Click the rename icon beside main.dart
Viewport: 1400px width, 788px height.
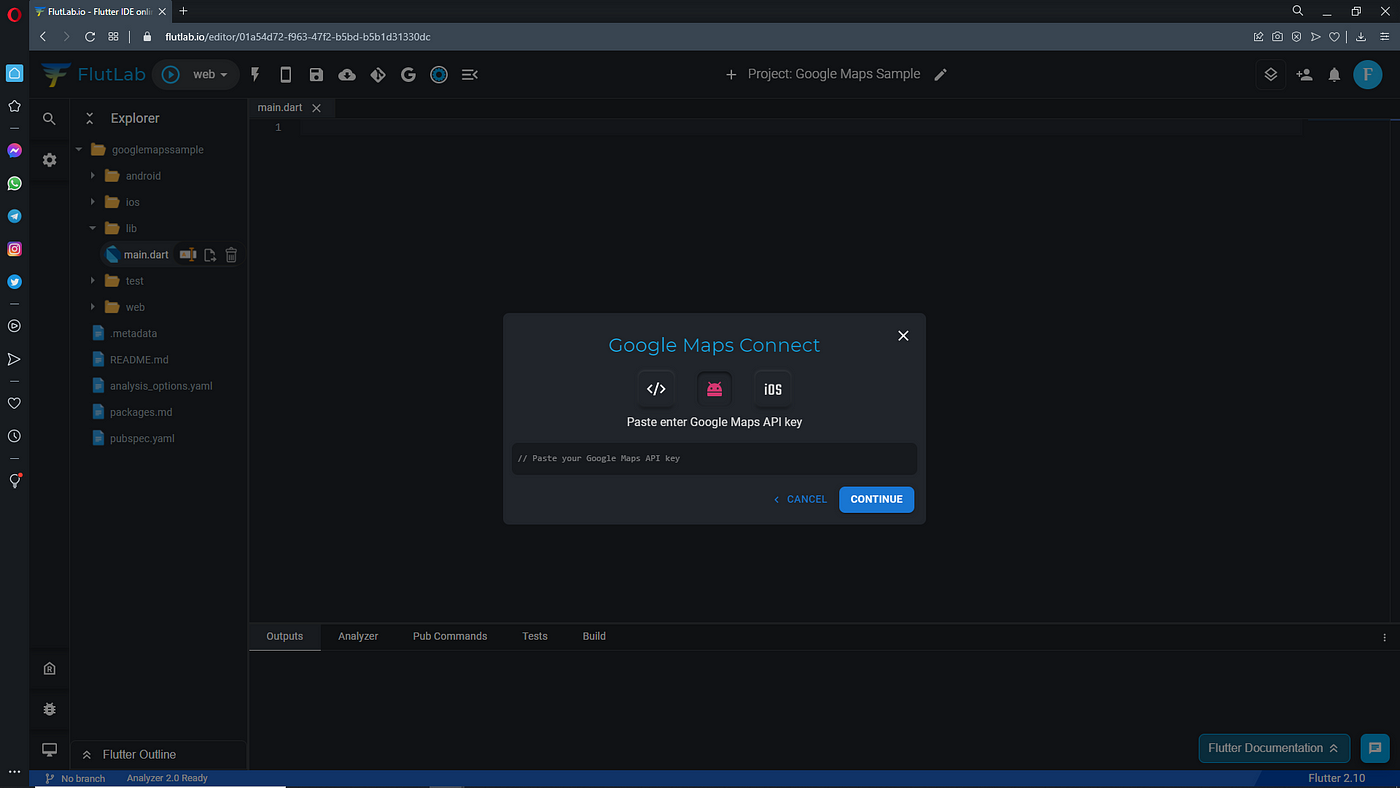188,255
